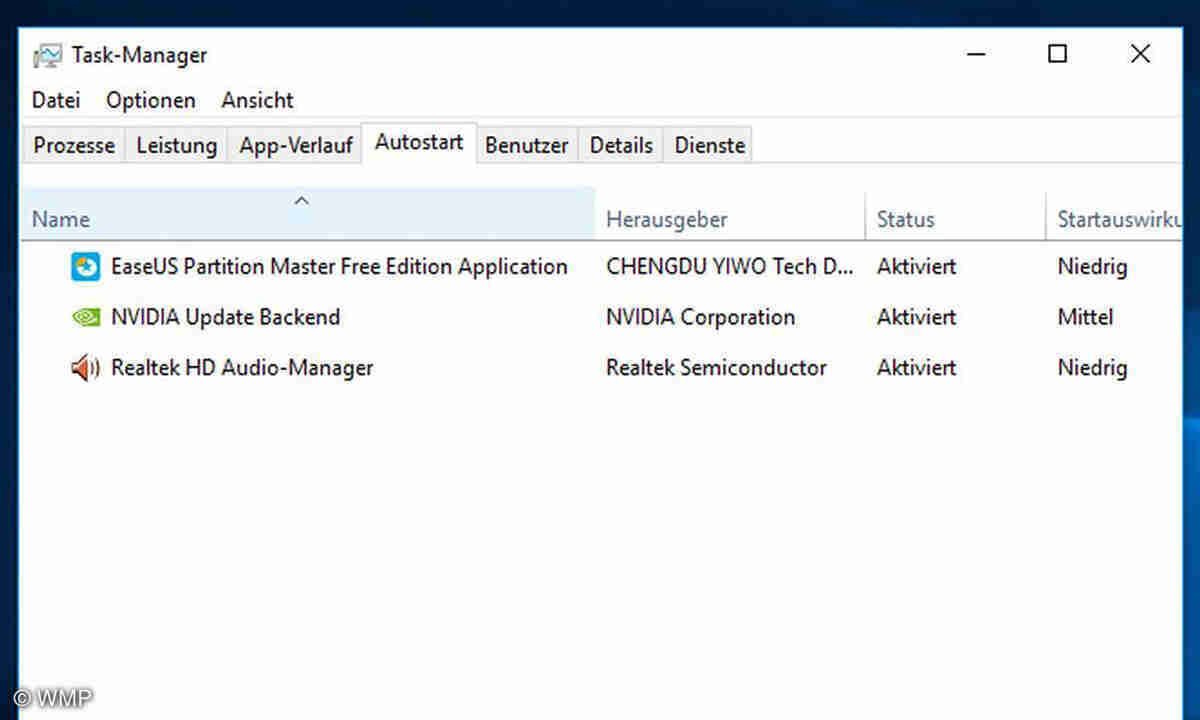The height and width of the screenshot is (720, 1200).
Task: Open the Datei menu
Action: (x=56, y=100)
